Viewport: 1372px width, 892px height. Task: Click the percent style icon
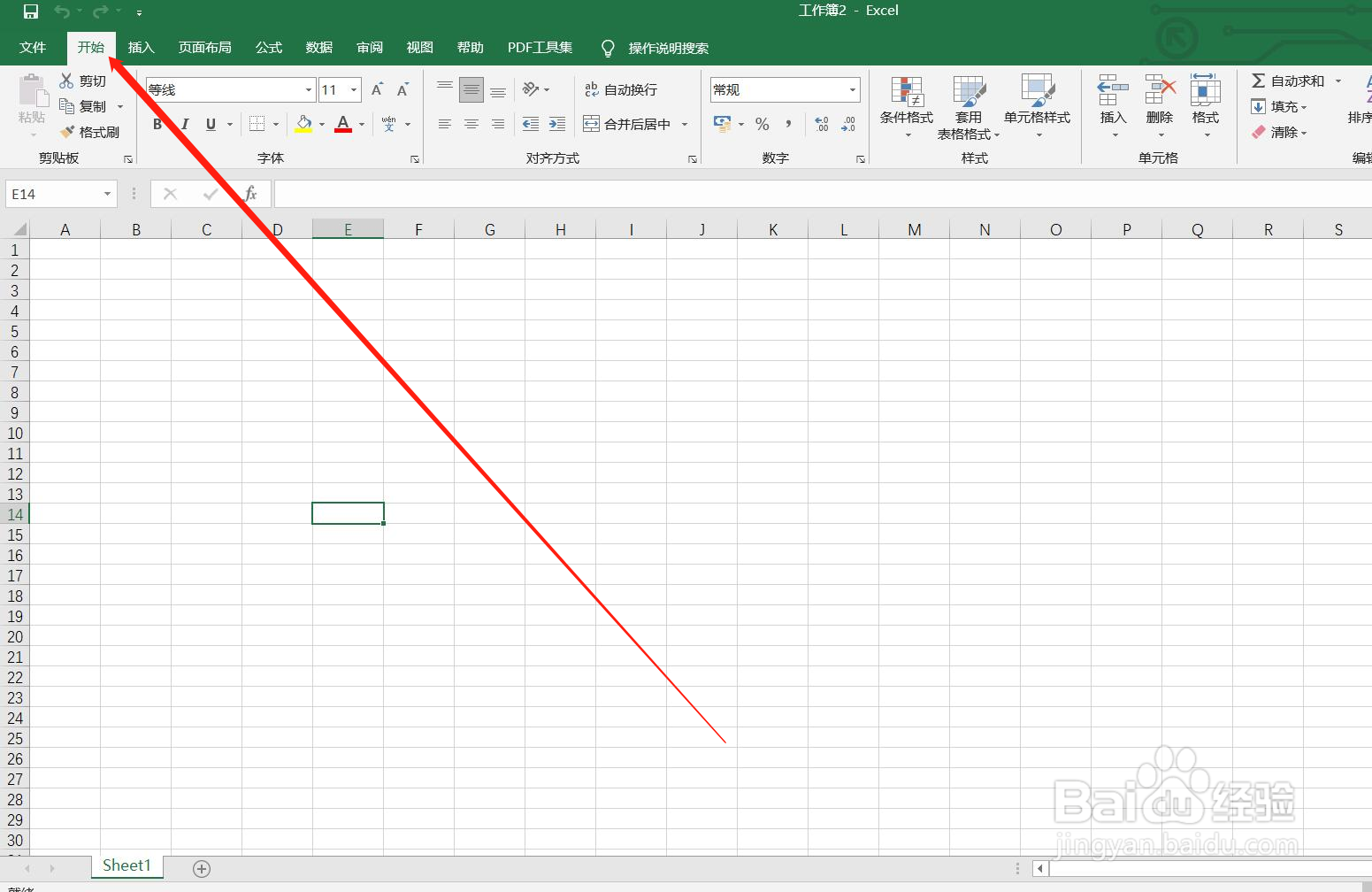pyautogui.click(x=763, y=124)
